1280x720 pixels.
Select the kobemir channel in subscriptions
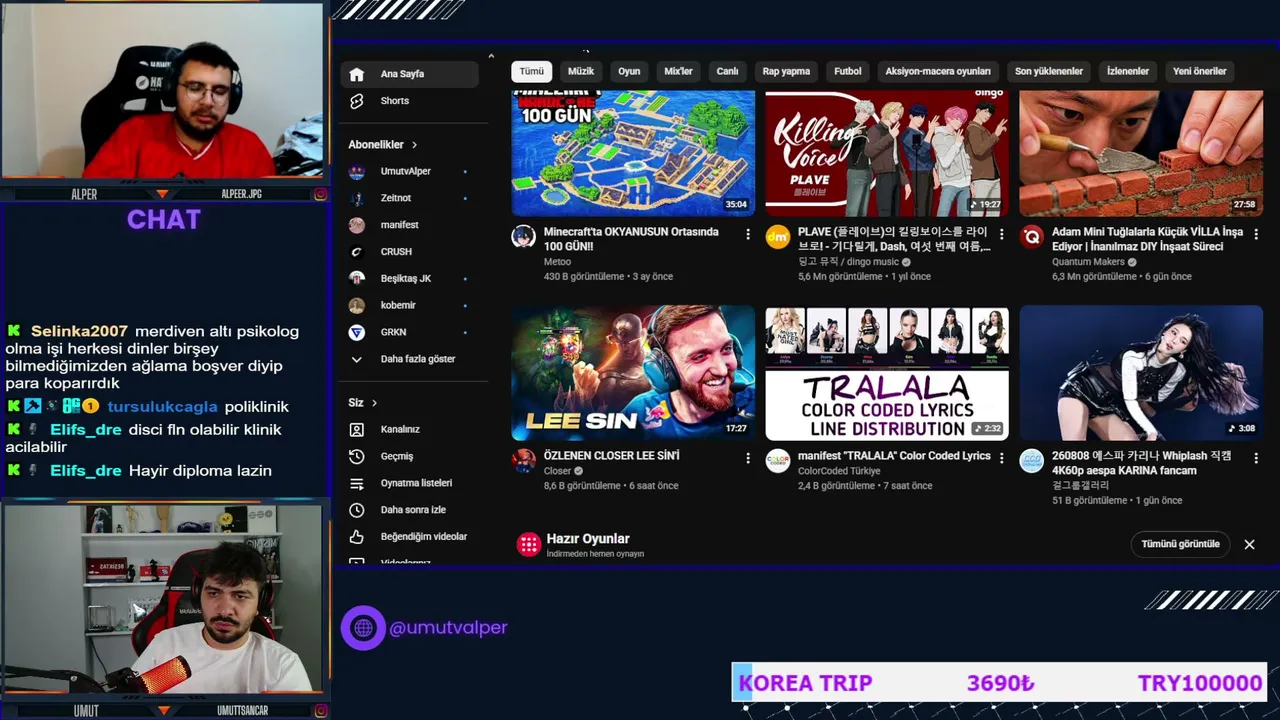[410, 305]
